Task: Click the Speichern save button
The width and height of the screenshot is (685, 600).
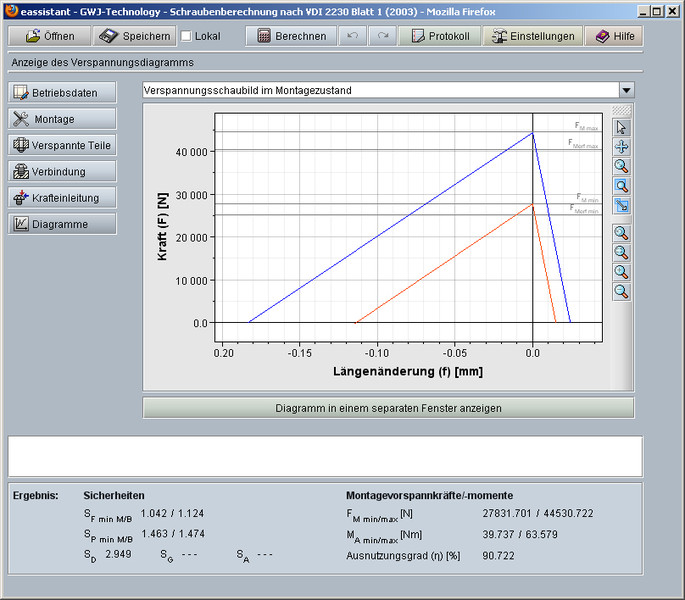Action: point(135,36)
